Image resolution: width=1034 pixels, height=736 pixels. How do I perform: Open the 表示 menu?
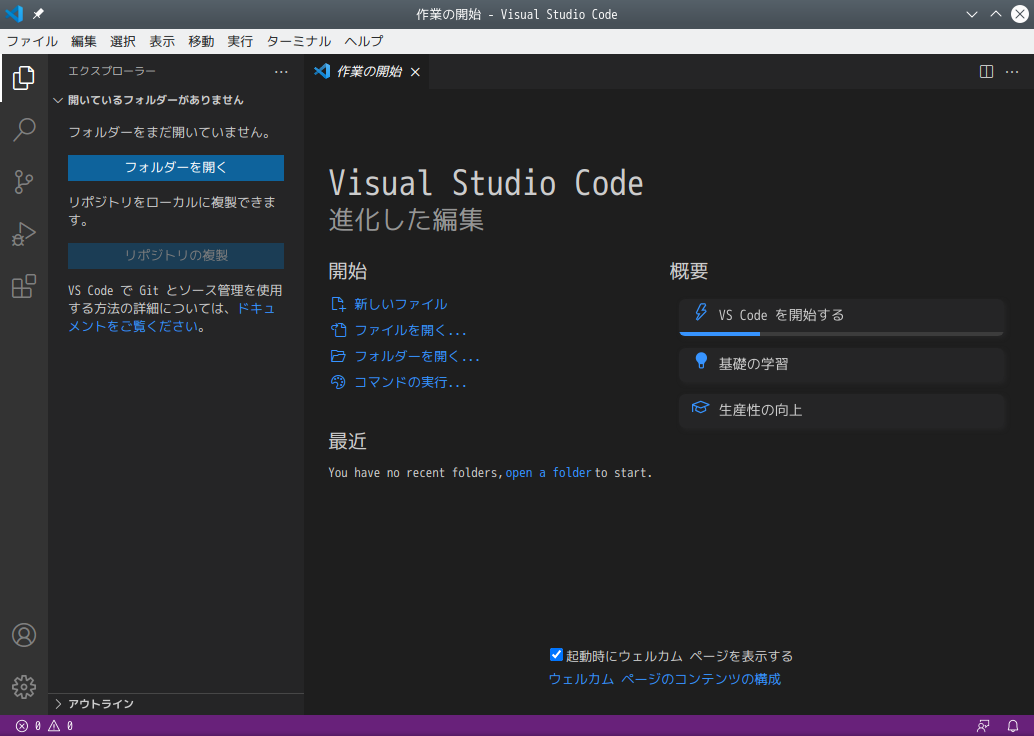coord(162,42)
